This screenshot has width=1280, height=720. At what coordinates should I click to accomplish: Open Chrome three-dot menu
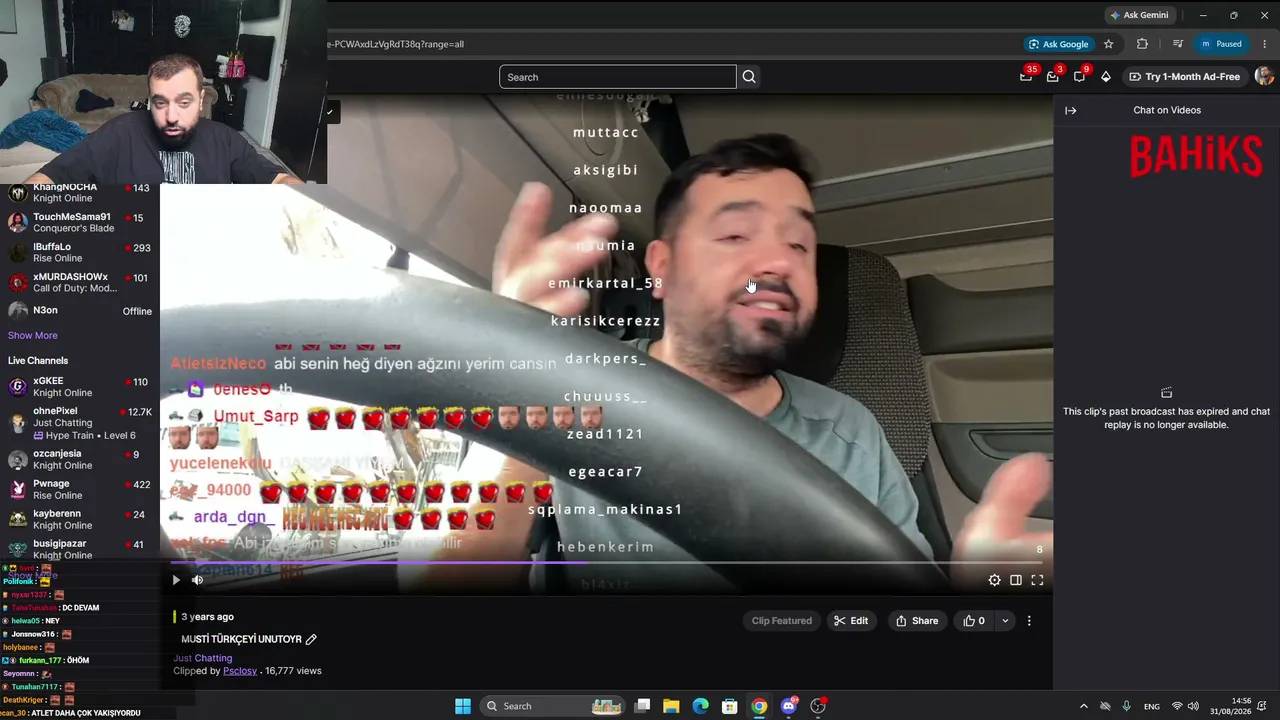point(1265,44)
